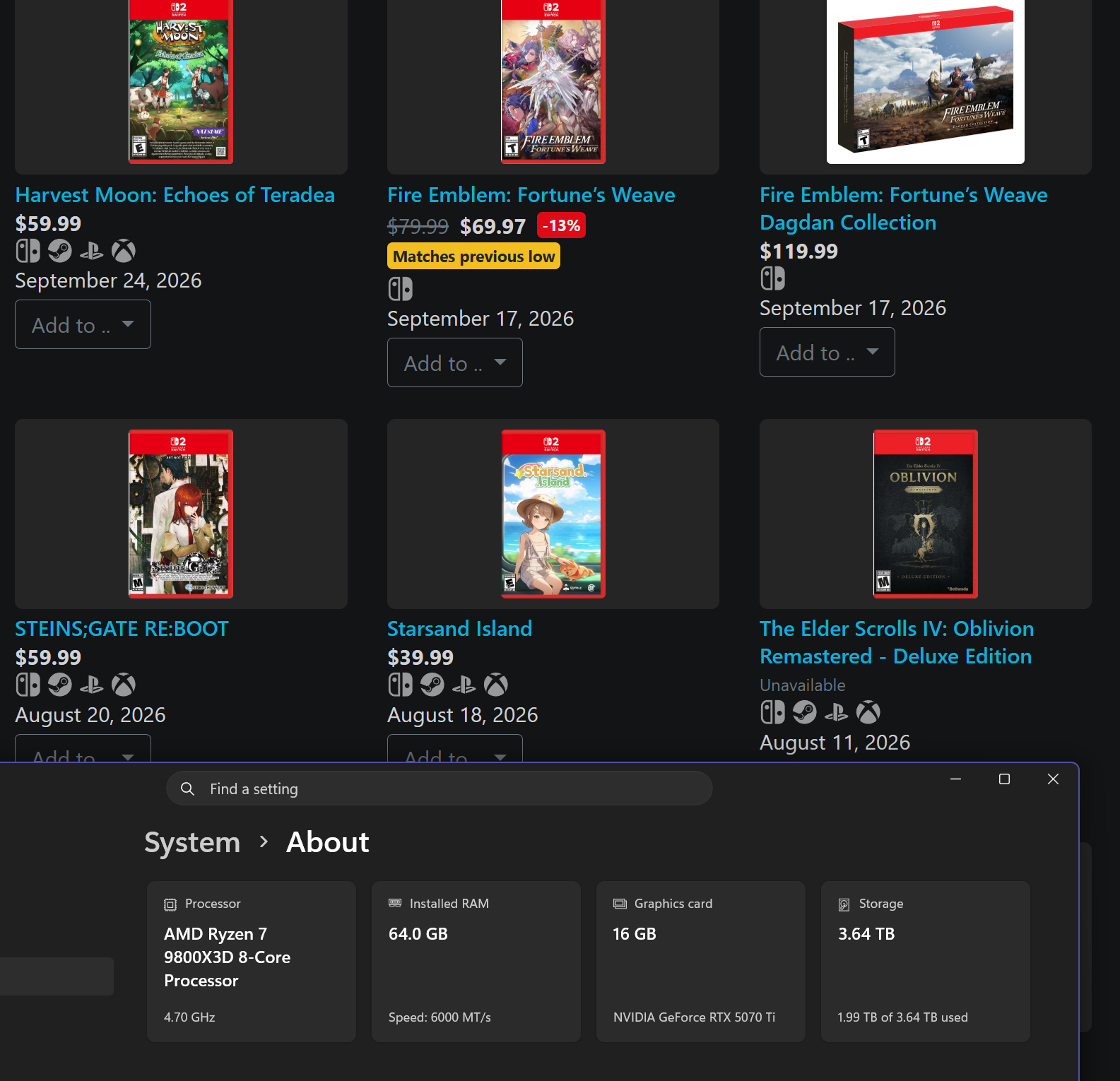Click Dagdan Collection box image
The width and height of the screenshot is (1120, 1081).
[x=926, y=81]
